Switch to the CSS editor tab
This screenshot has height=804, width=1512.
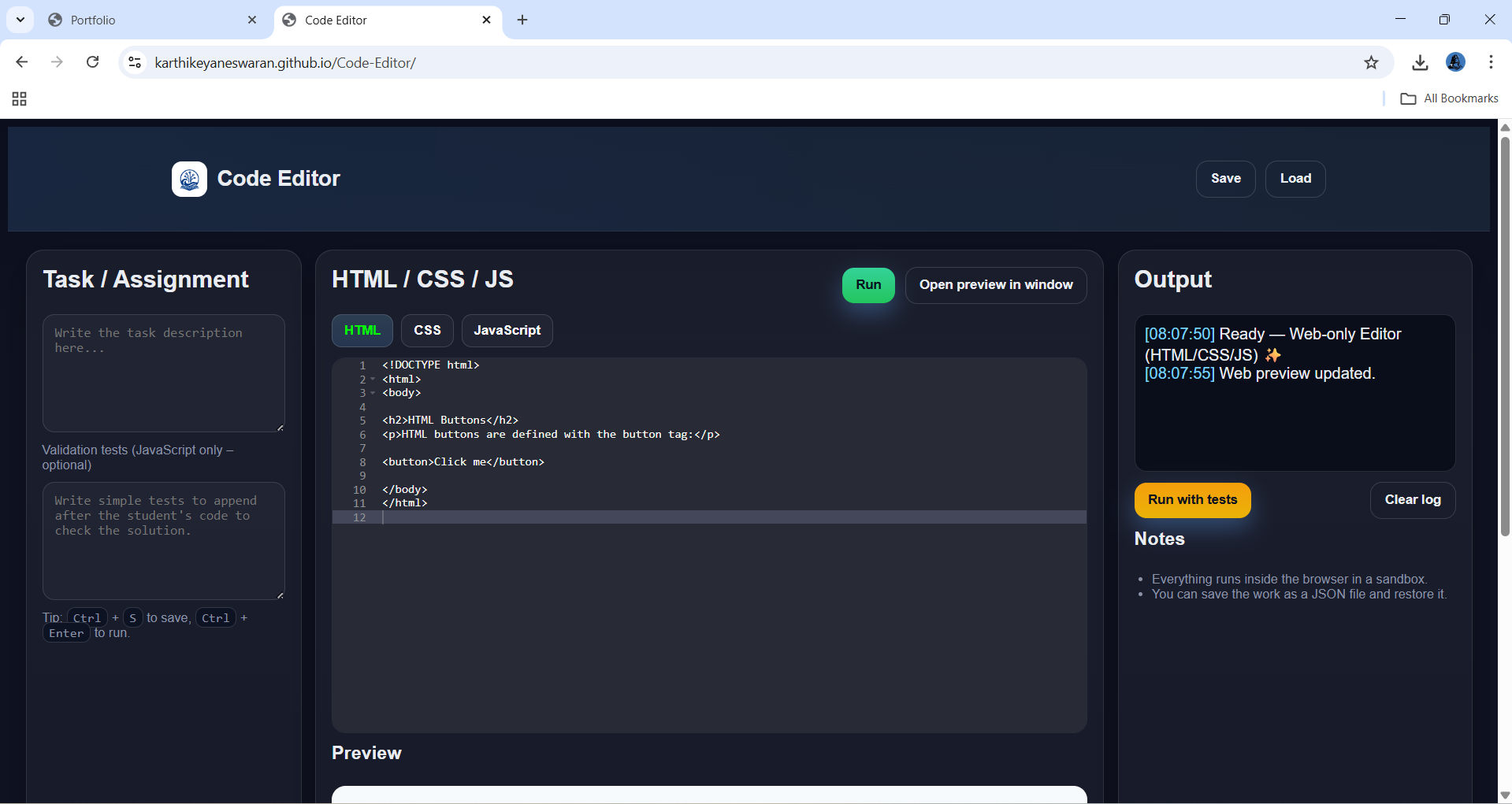click(x=427, y=331)
